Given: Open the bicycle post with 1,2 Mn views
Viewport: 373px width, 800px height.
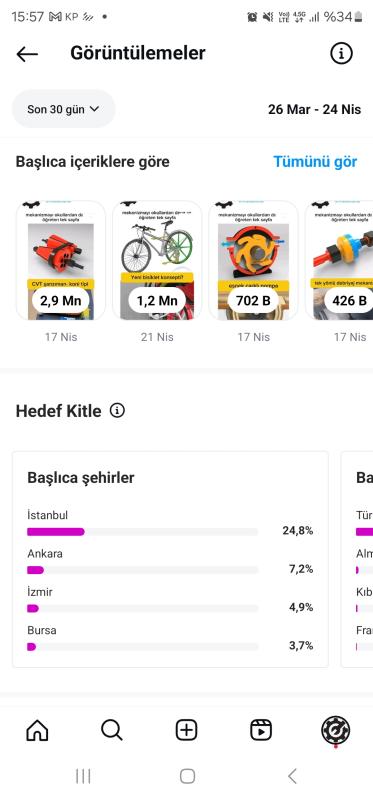Looking at the screenshot, I should point(157,260).
